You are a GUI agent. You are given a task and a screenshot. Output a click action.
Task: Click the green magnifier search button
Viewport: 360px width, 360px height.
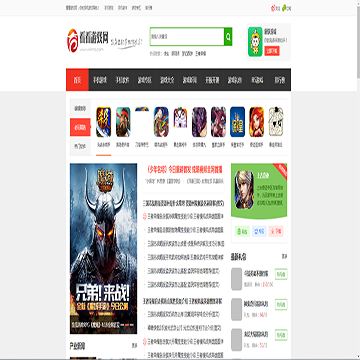pos(228,36)
